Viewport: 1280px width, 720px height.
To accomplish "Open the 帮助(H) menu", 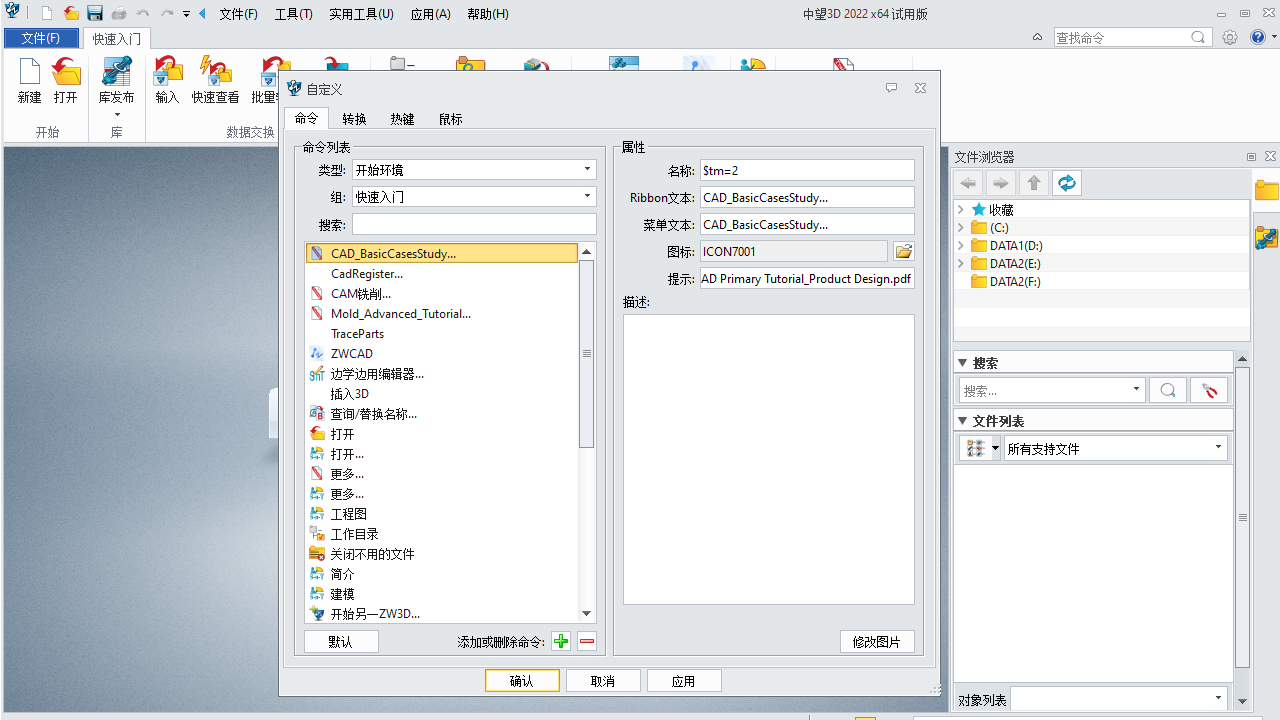I will coord(488,14).
